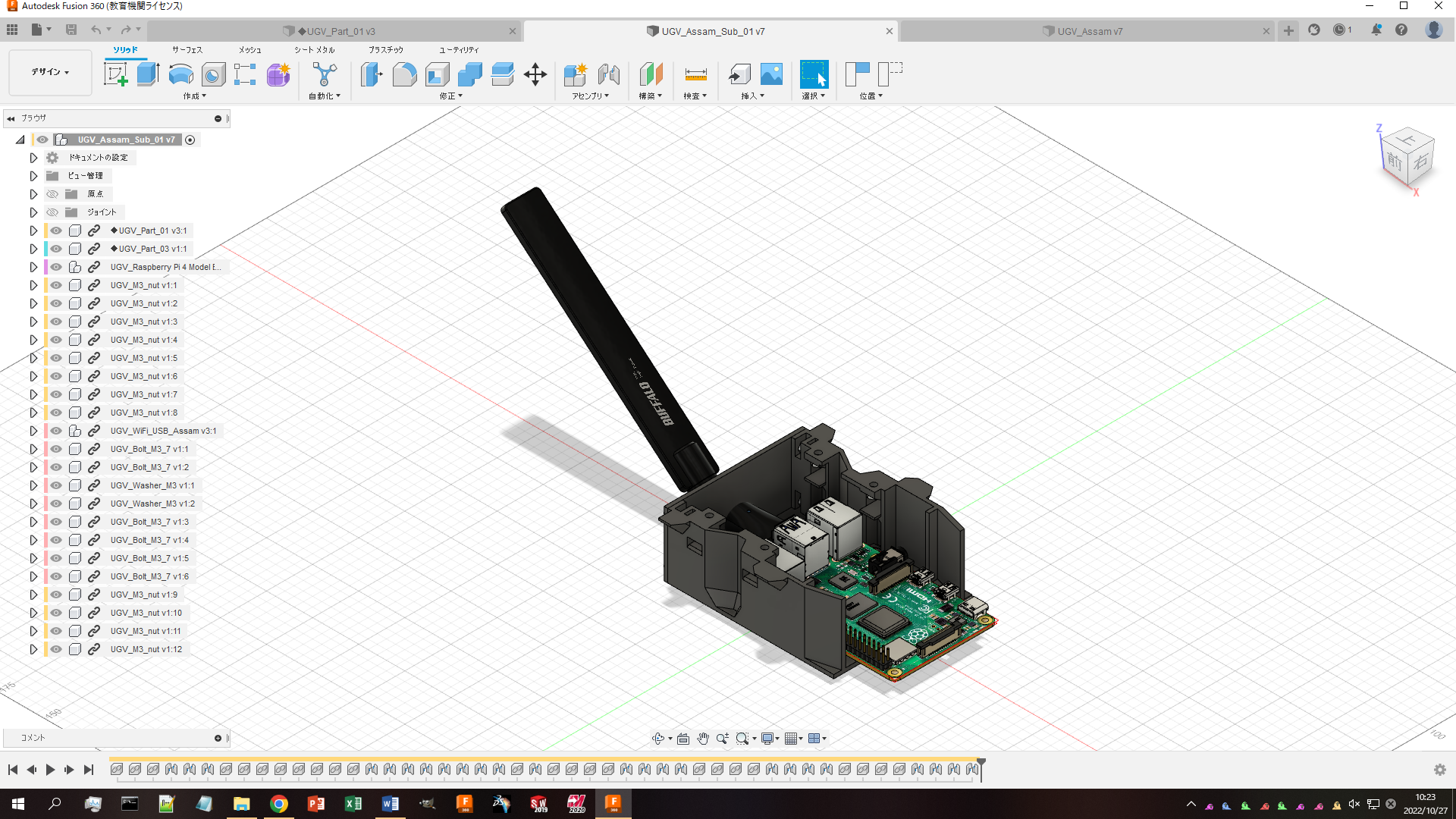The width and height of the screenshot is (1456, 819).
Task: Click the Insert Derive icon
Action: (x=739, y=74)
